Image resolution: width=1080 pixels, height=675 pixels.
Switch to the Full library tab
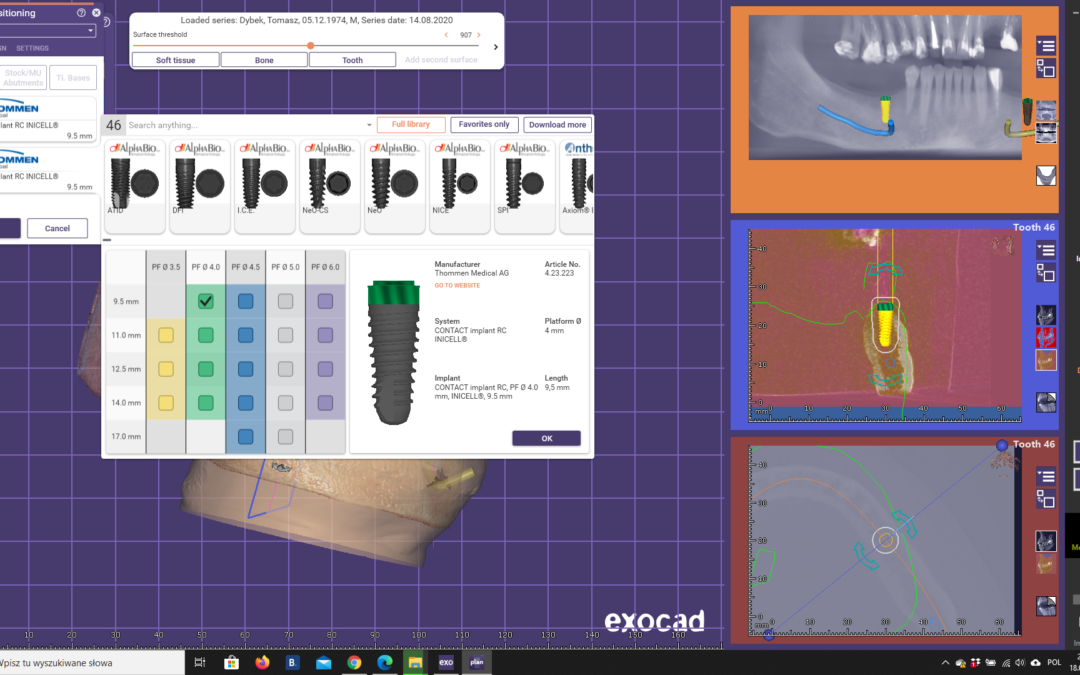point(411,125)
